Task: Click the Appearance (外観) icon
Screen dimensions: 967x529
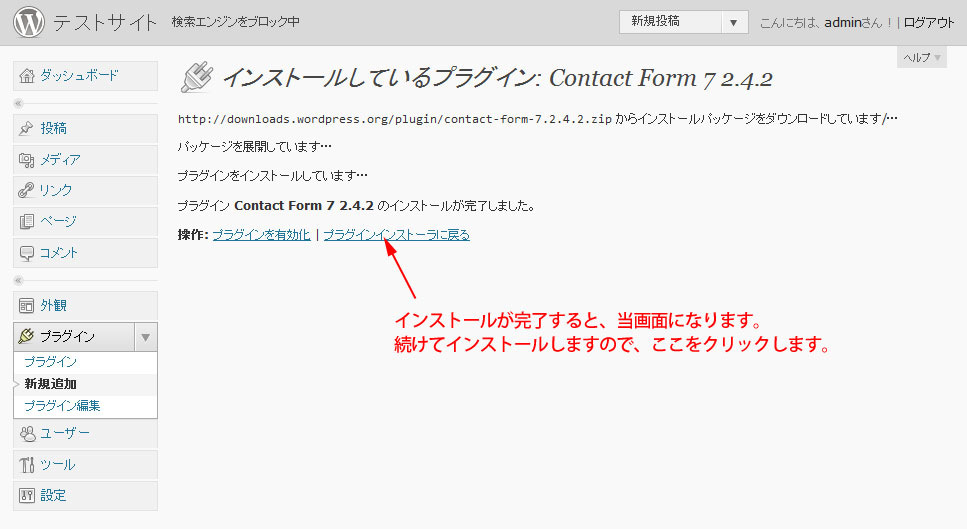Action: click(x=27, y=306)
